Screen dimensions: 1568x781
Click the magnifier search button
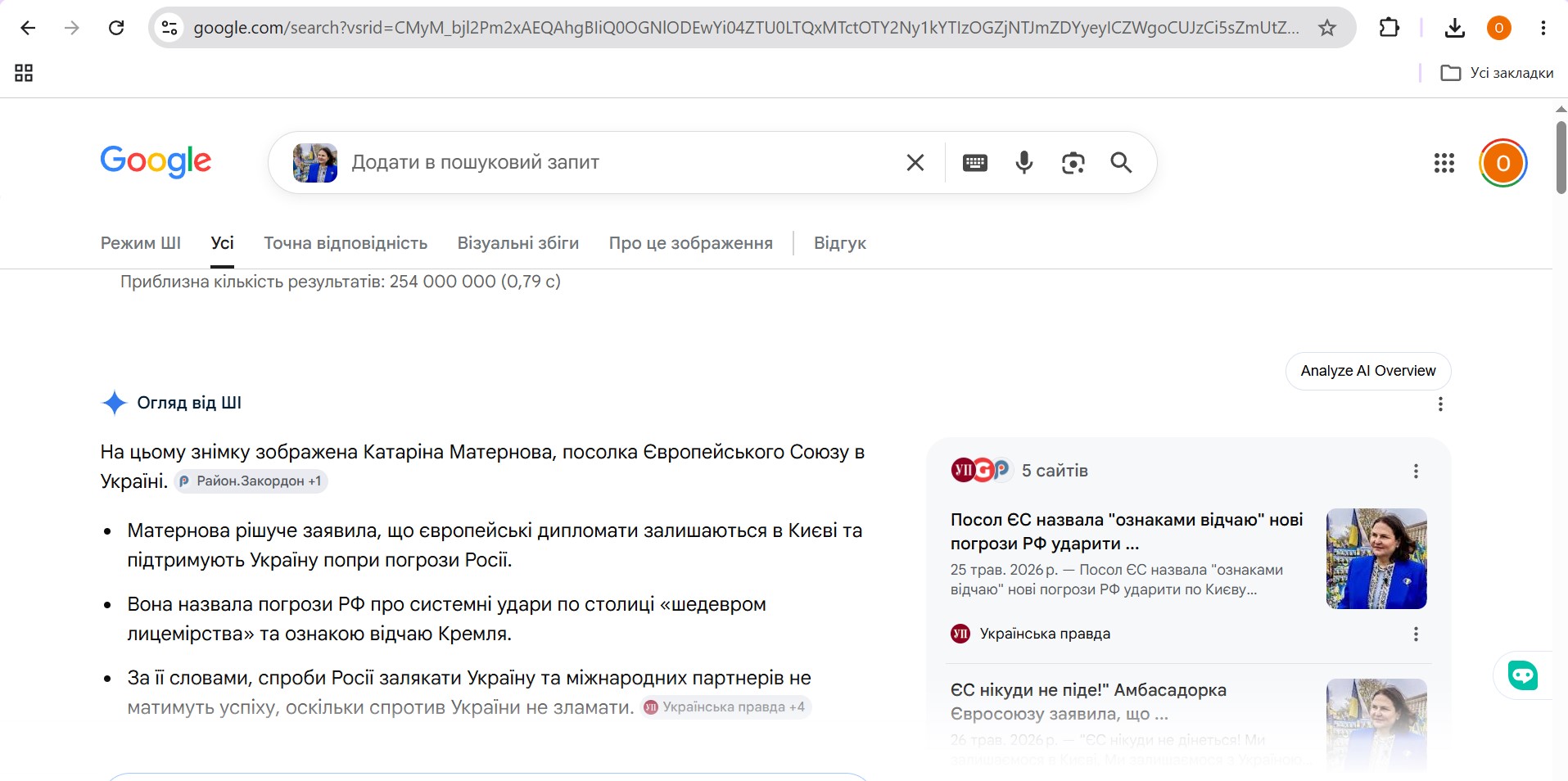(1121, 163)
